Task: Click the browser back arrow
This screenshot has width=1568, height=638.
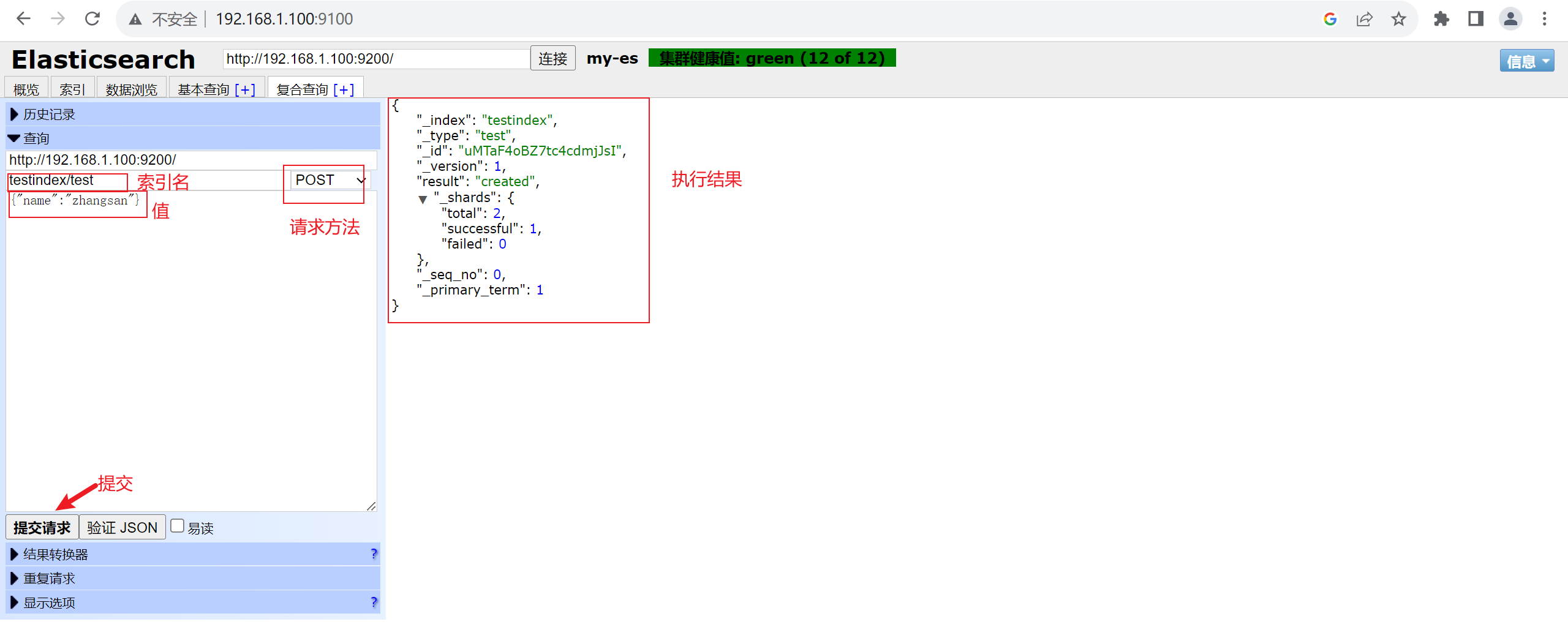Action: tap(23, 19)
